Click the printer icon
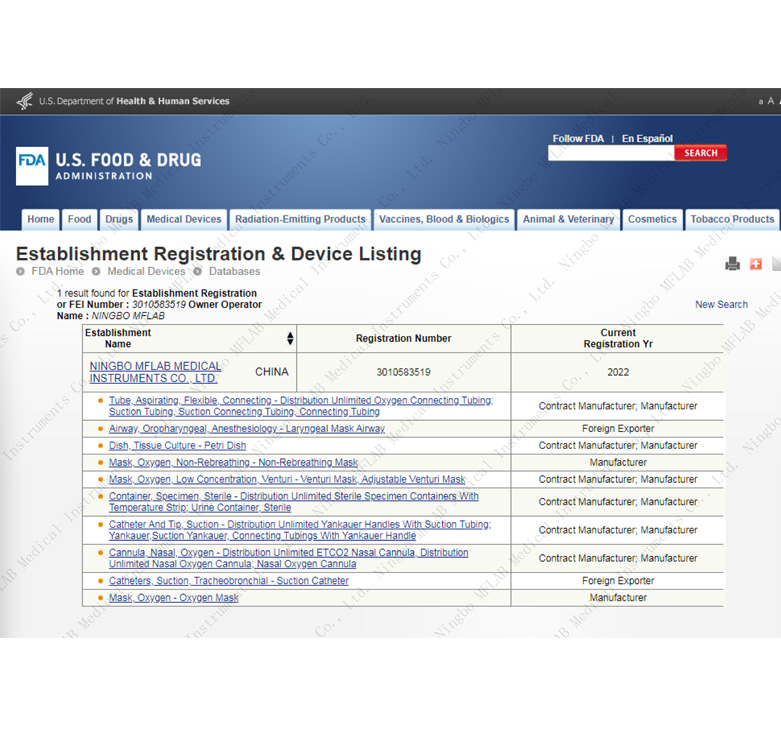Viewport: 781px width, 733px height. tap(732, 263)
